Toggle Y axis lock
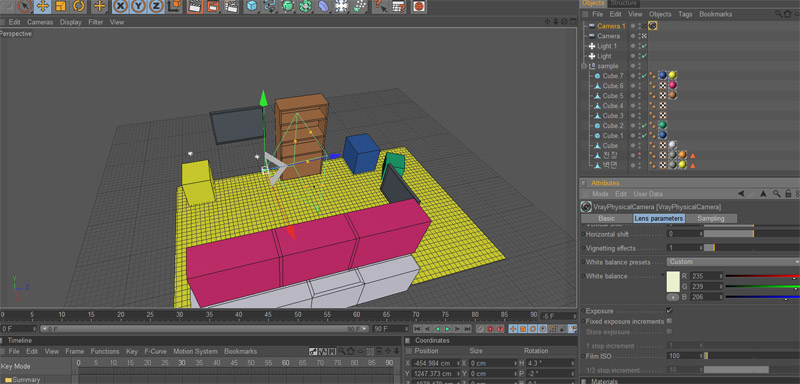 [139, 6]
